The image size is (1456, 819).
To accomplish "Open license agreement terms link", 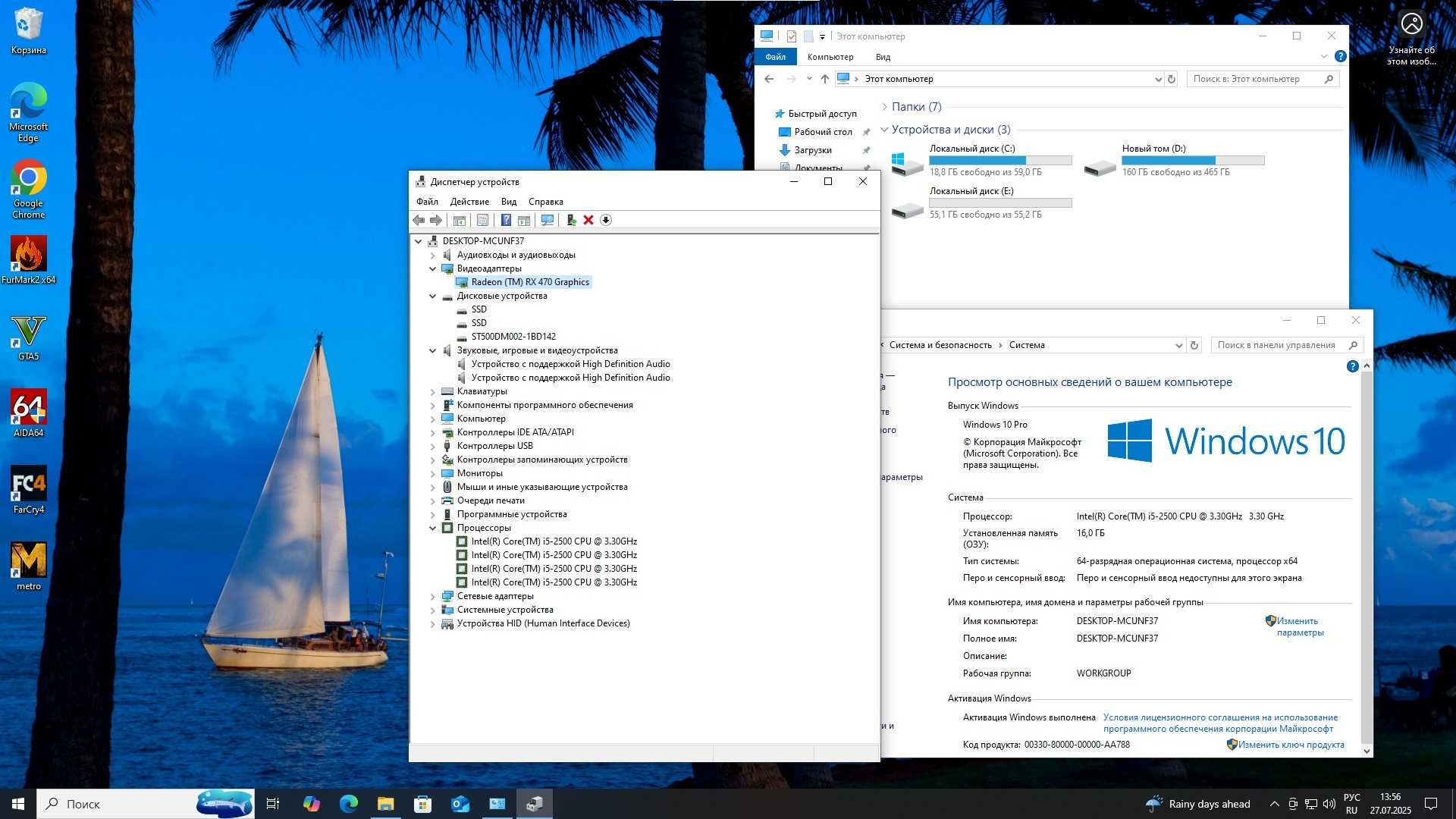I will (1220, 723).
